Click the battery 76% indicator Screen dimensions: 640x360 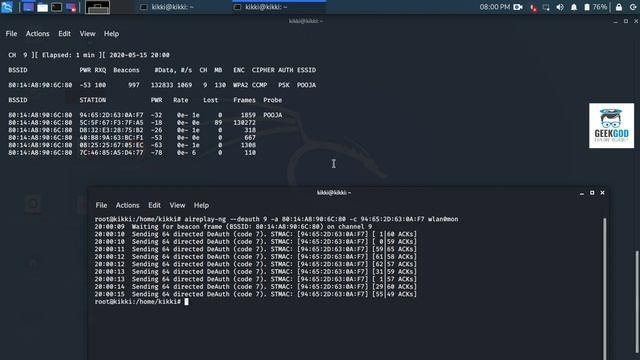tap(595, 7)
